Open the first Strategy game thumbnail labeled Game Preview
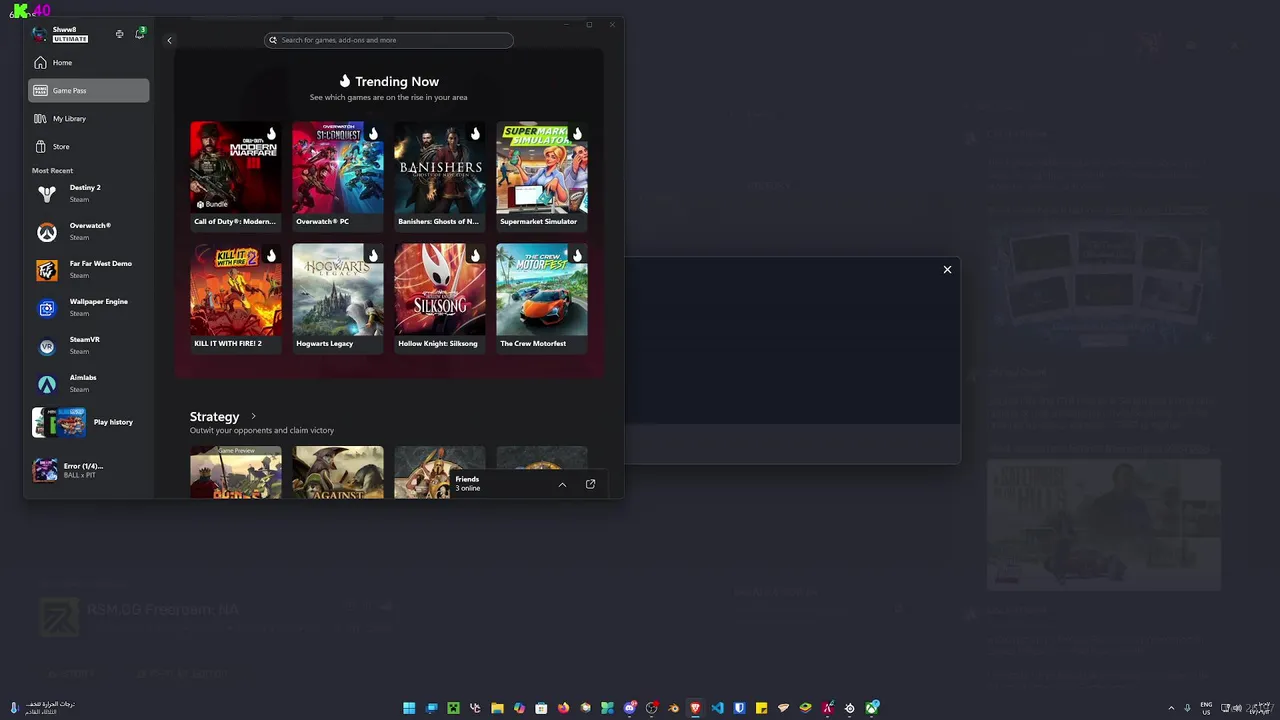 [236, 472]
